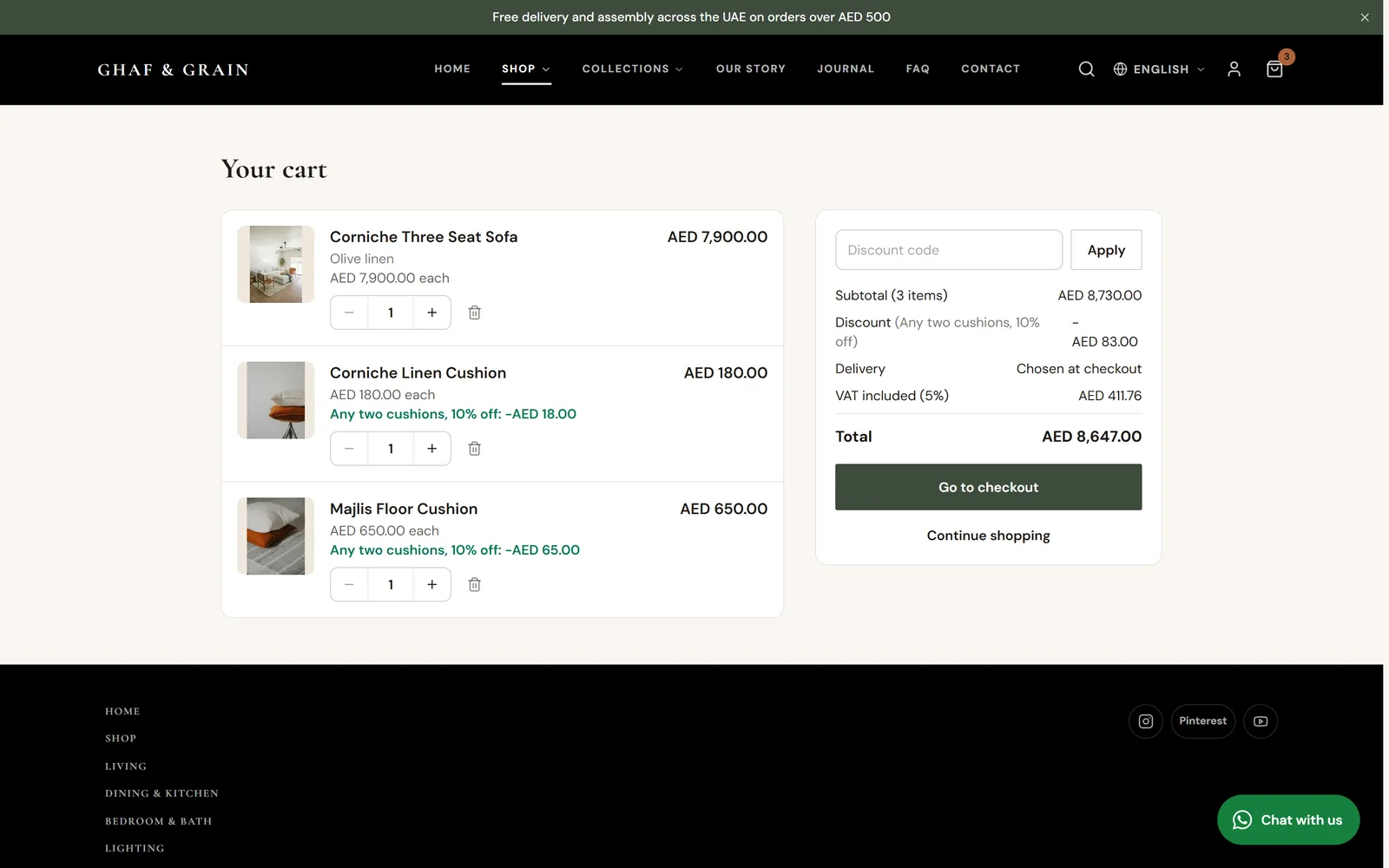Select Lighting footer link

[x=135, y=848]
